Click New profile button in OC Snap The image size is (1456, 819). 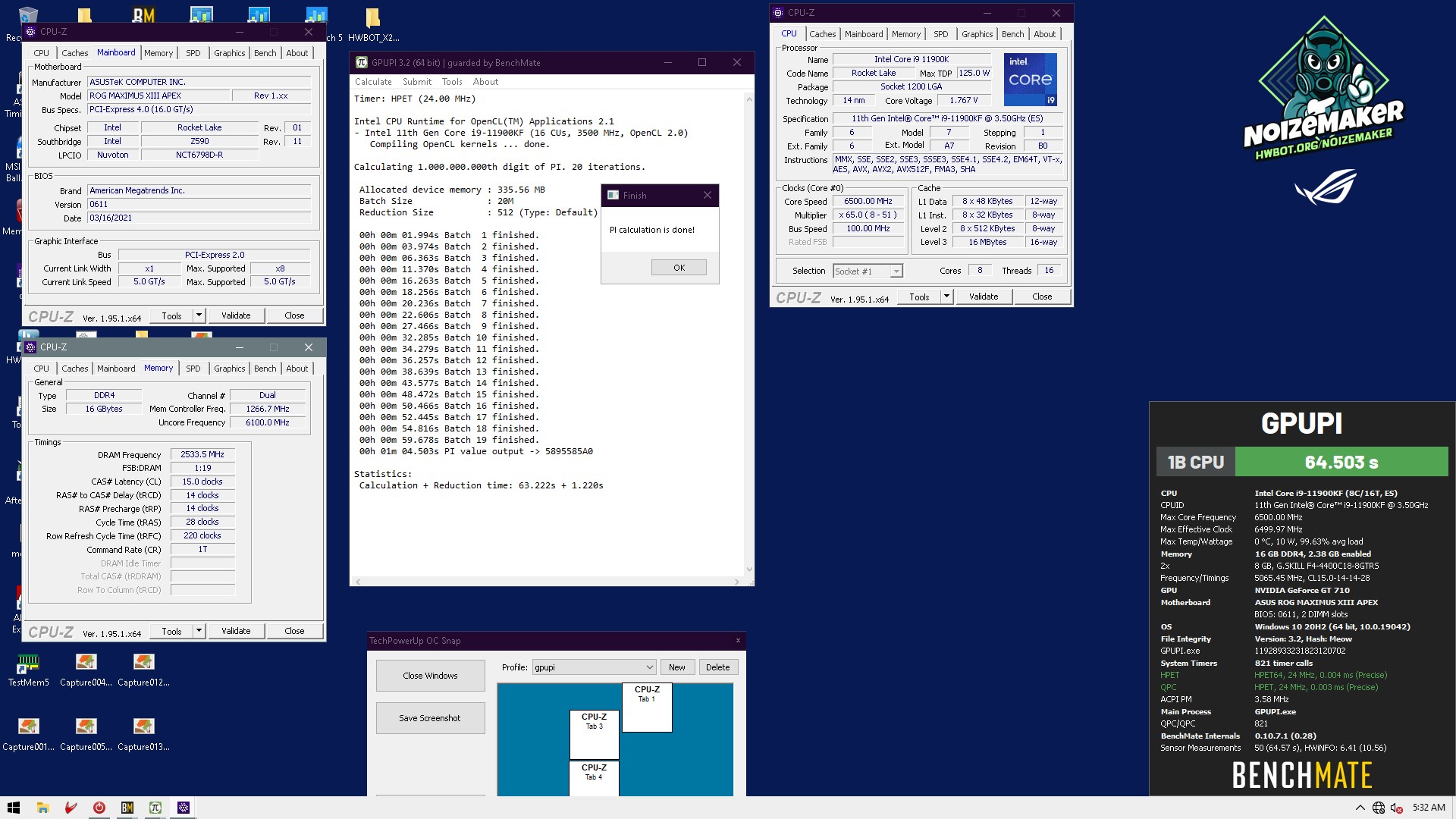[676, 667]
